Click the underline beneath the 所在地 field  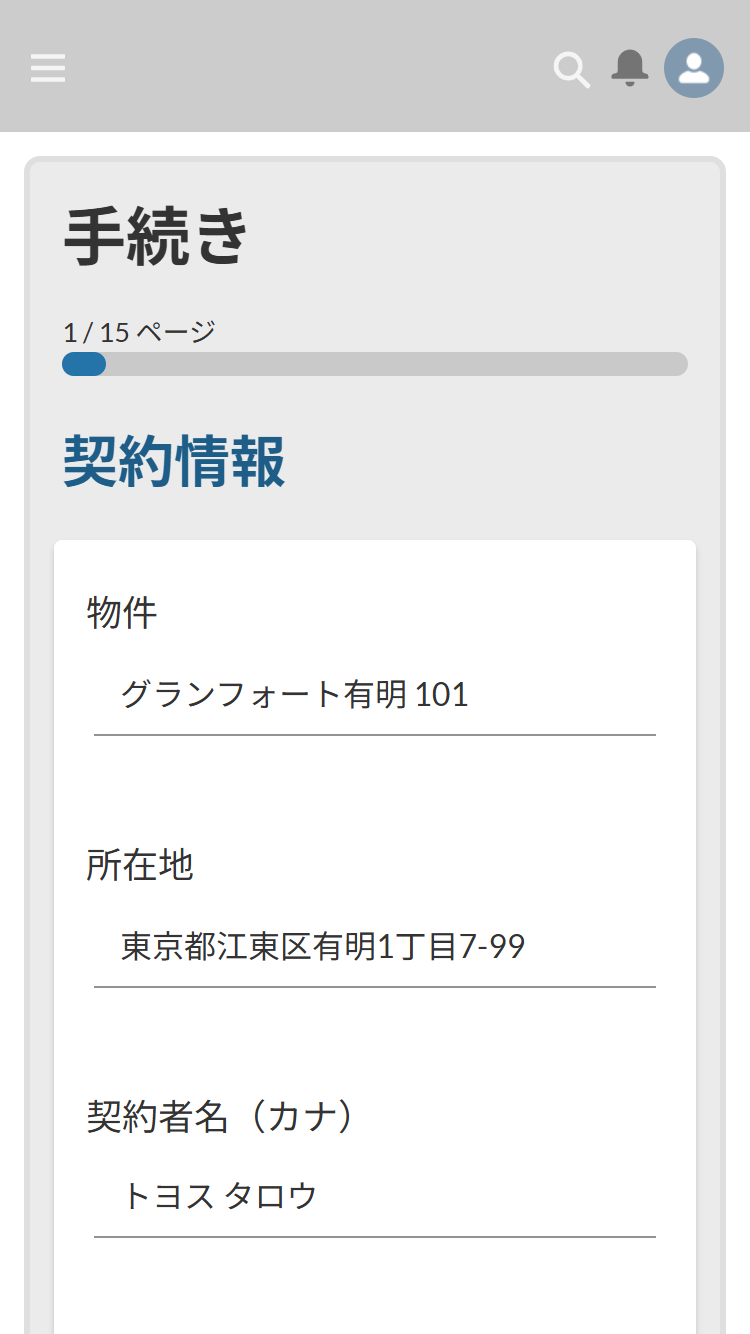[x=374, y=987]
